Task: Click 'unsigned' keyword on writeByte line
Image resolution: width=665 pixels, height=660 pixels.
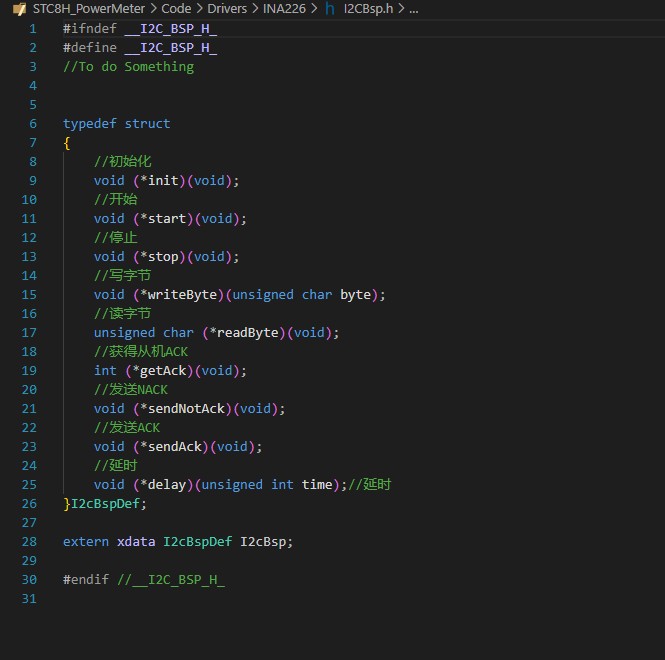Action: [263, 295]
